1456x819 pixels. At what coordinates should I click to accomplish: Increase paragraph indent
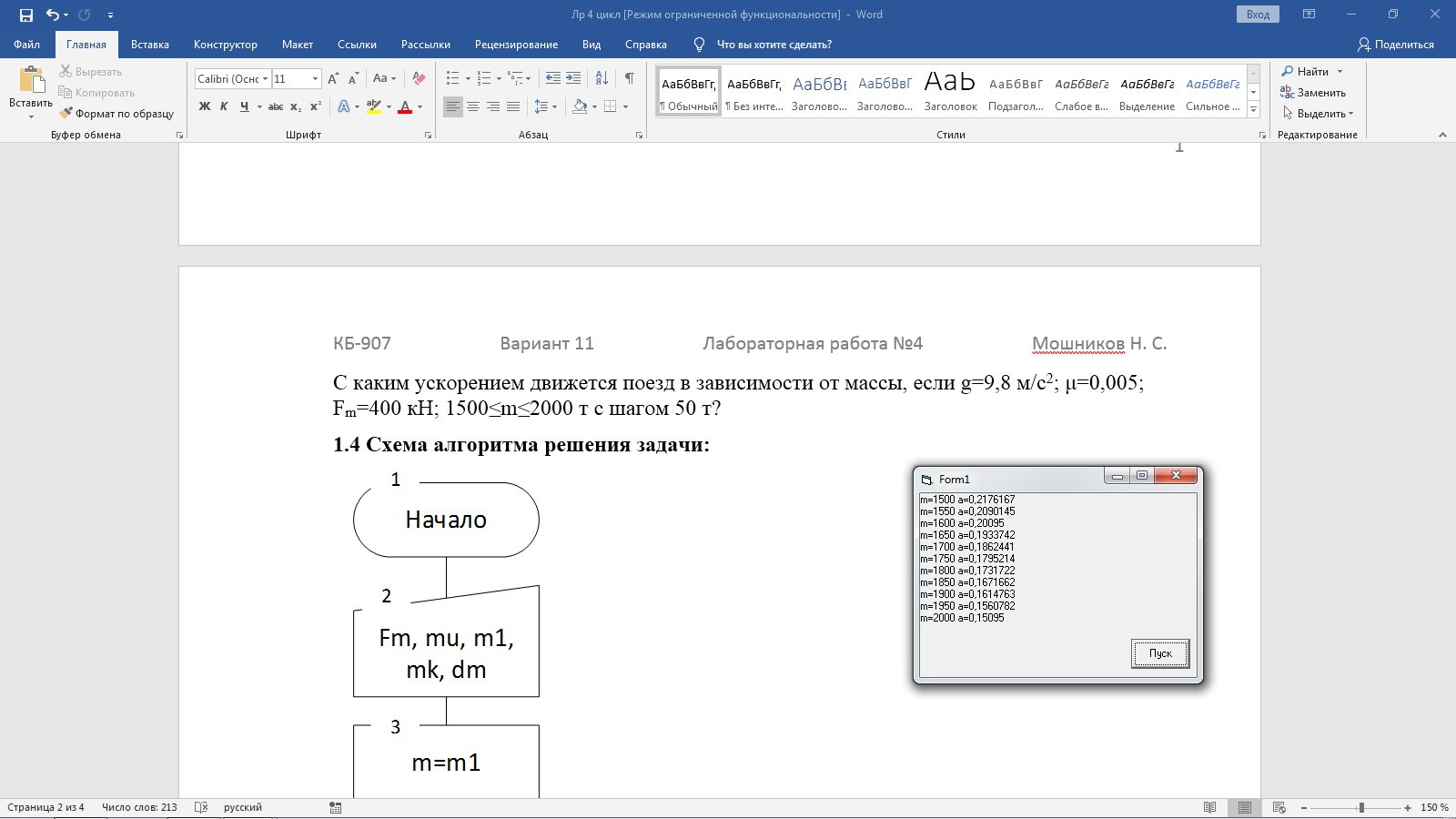[573, 79]
